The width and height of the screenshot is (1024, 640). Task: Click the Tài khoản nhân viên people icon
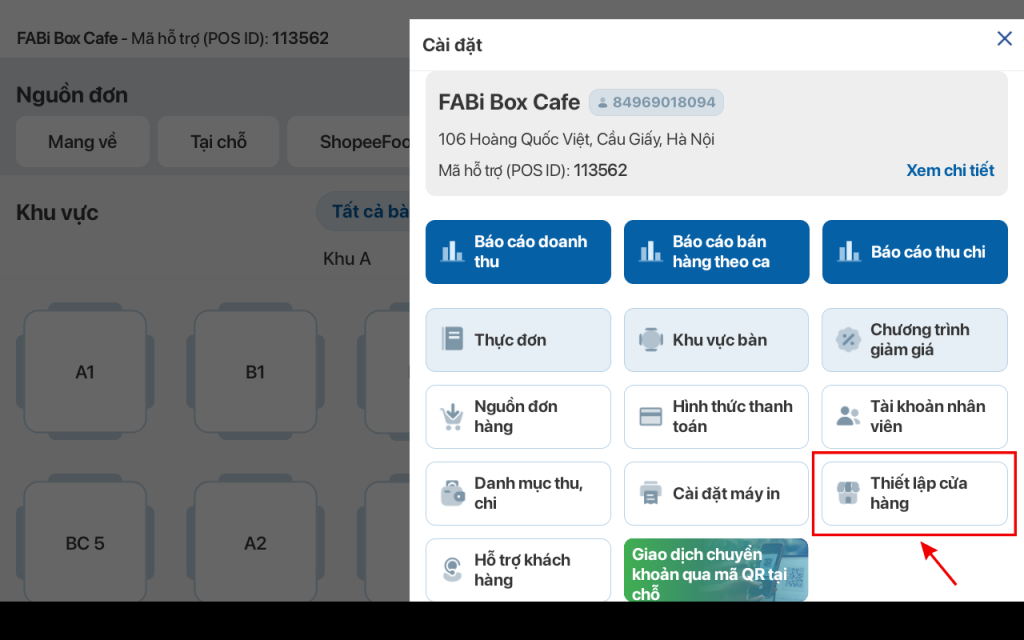pyautogui.click(x=848, y=416)
